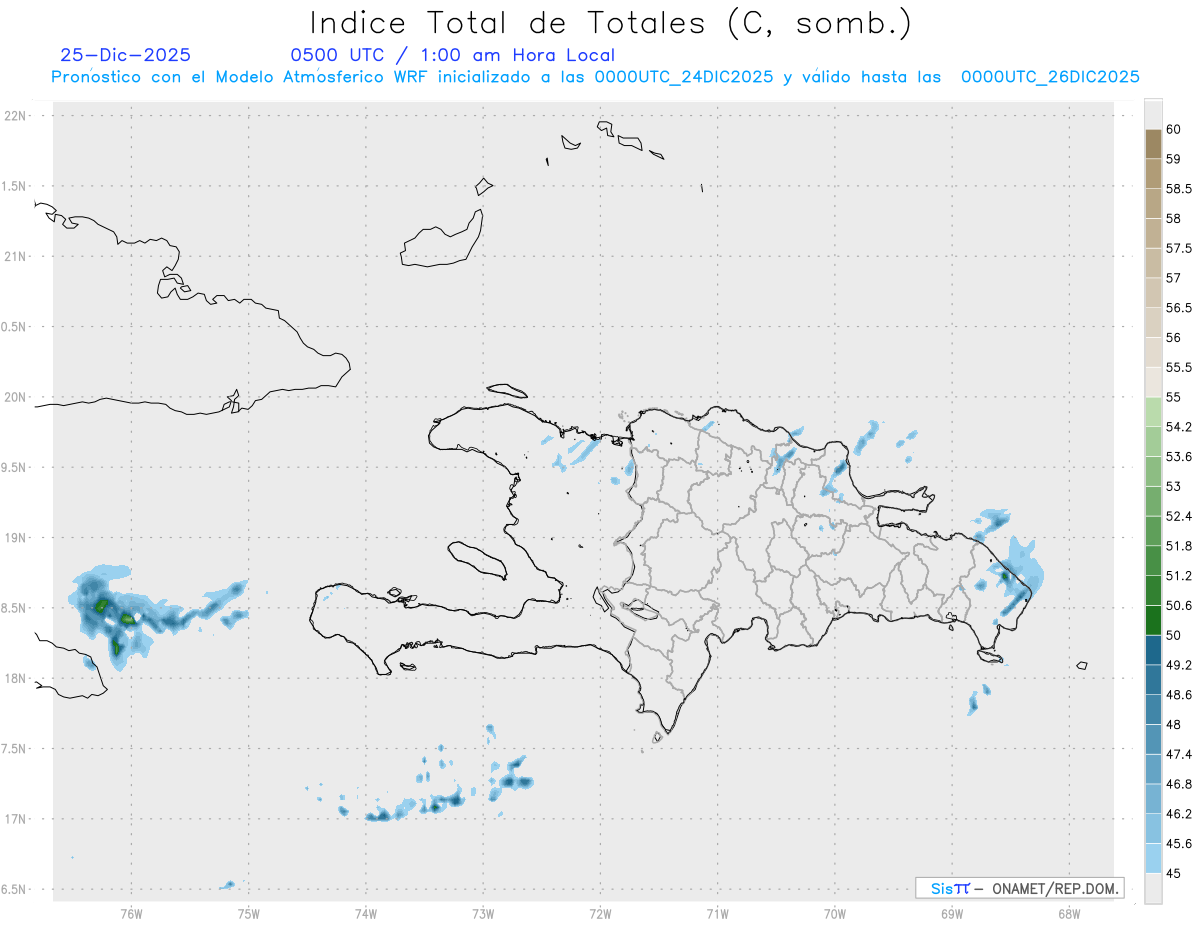This screenshot has height=927, width=1200.
Task: Click the '18N' latitude label
Action: [17, 678]
